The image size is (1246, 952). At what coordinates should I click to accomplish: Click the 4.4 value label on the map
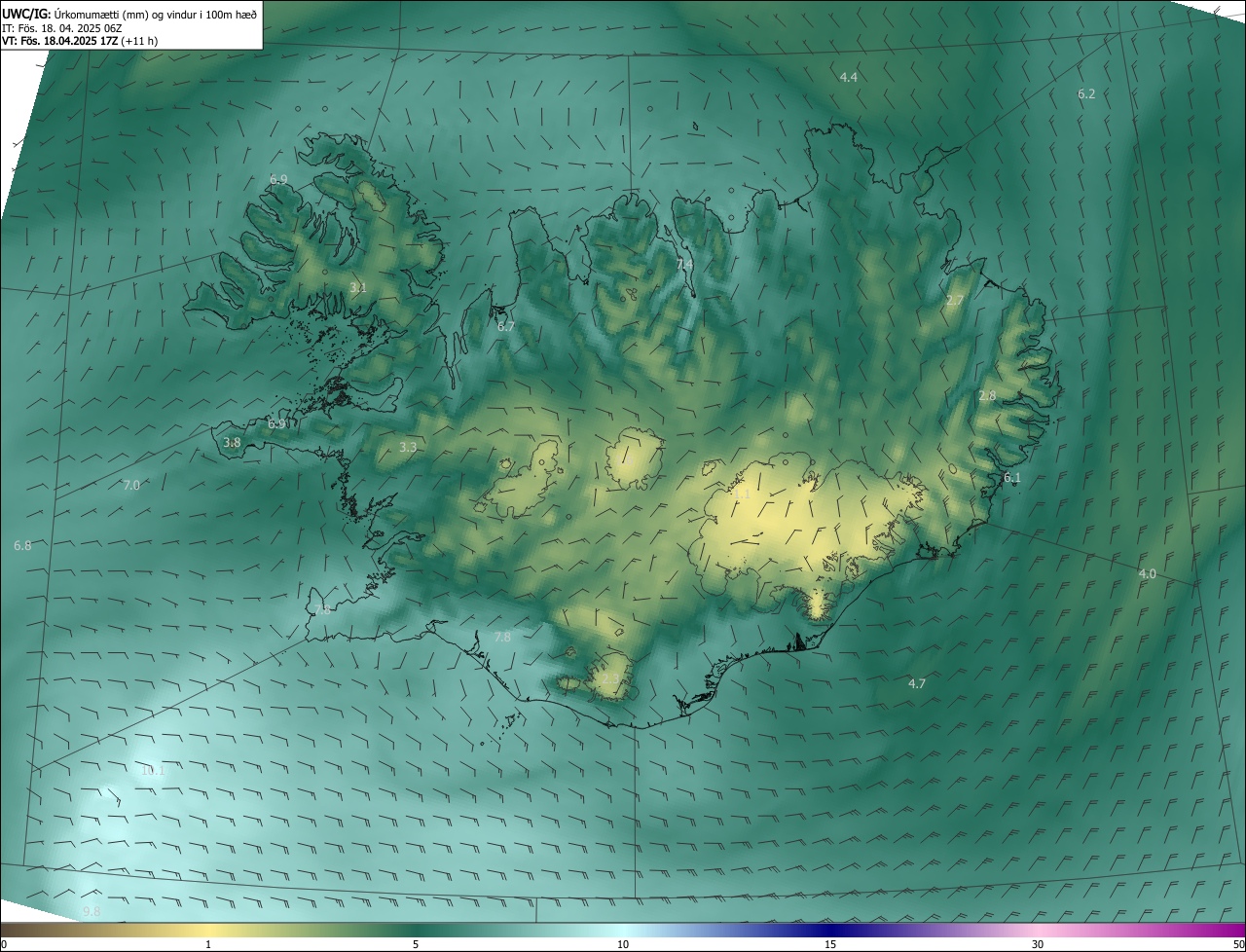[849, 77]
